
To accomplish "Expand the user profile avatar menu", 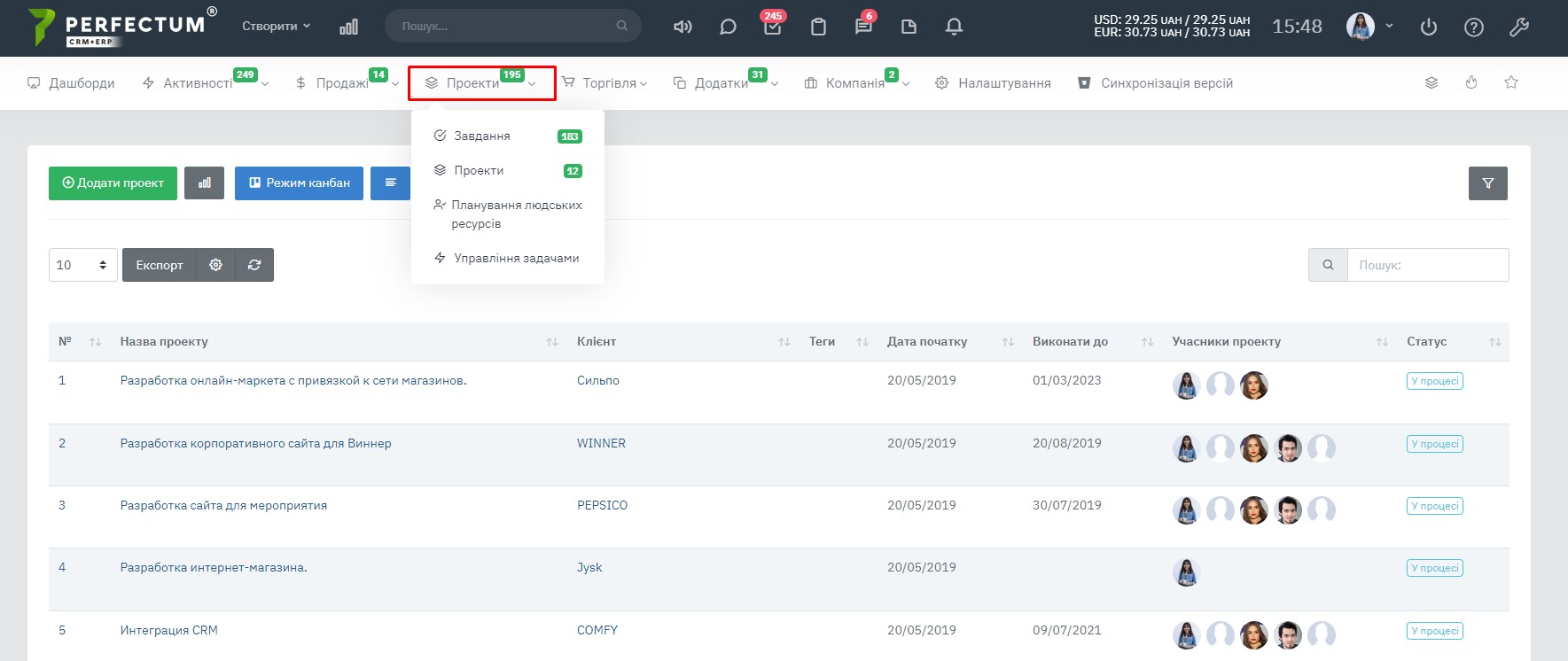I will pyautogui.click(x=1369, y=27).
